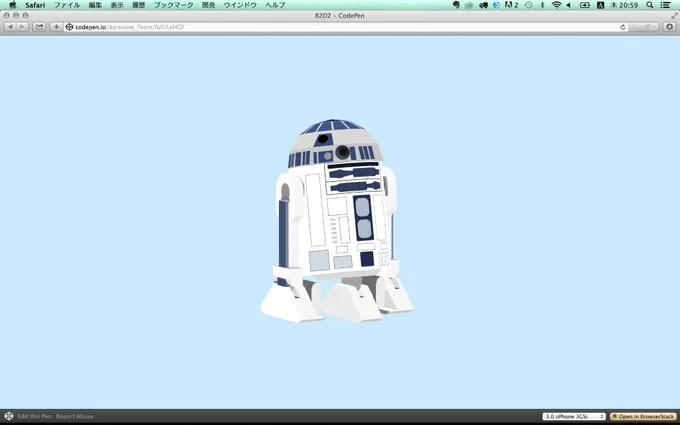Open the 表示 menu
Image resolution: width=680 pixels, height=425 pixels.
[117, 5]
